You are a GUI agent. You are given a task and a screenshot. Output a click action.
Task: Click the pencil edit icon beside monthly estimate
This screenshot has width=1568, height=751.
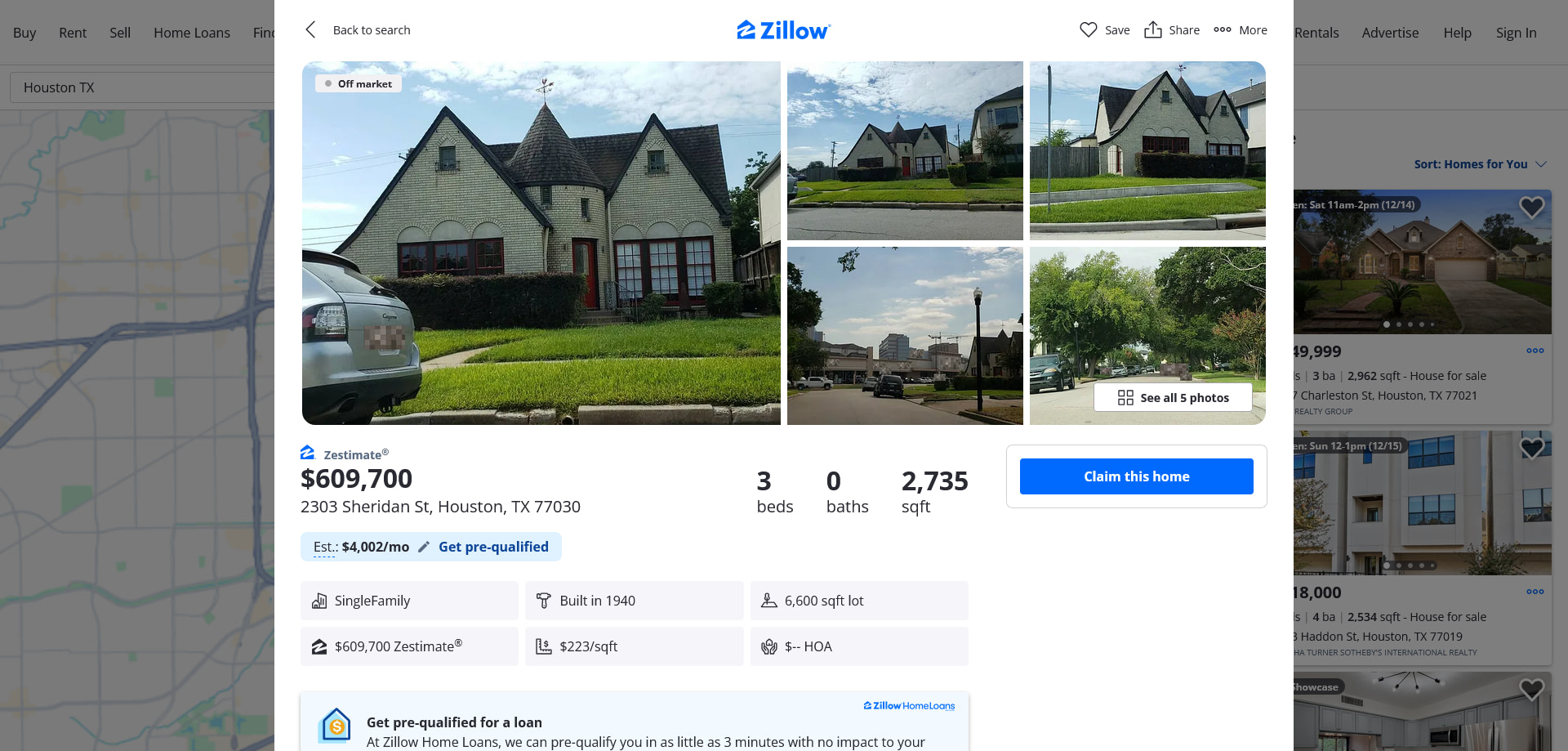coord(424,547)
